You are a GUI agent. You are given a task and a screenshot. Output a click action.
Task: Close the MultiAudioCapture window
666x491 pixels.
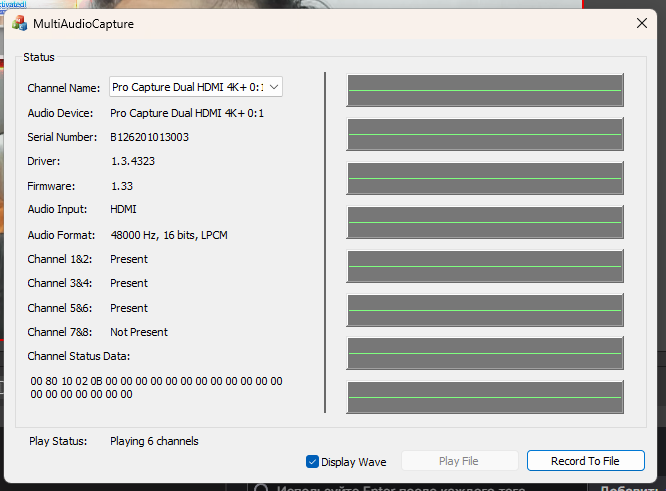coord(642,23)
